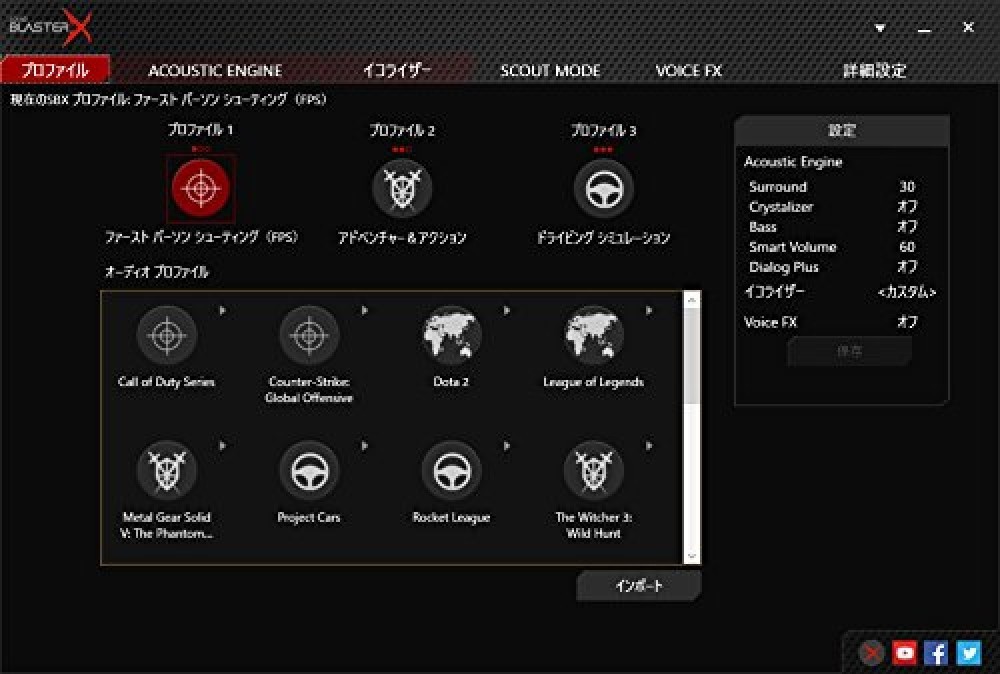
Task: Open the title bar dropdown triangle menu
Action: coord(880,28)
